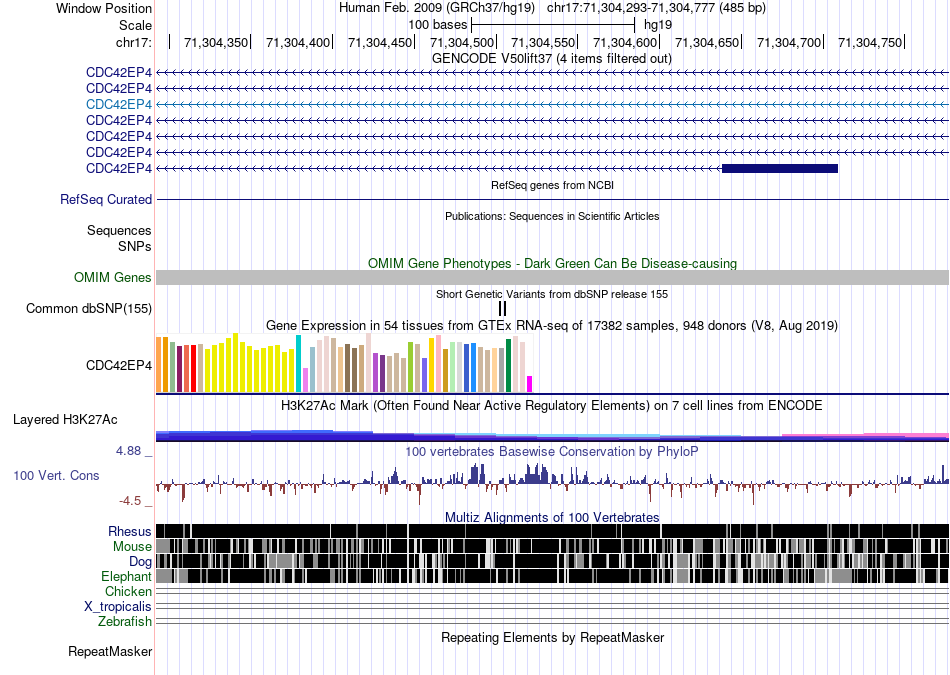Click the 71,304,750 ruler coordinate

[x=870, y=42]
